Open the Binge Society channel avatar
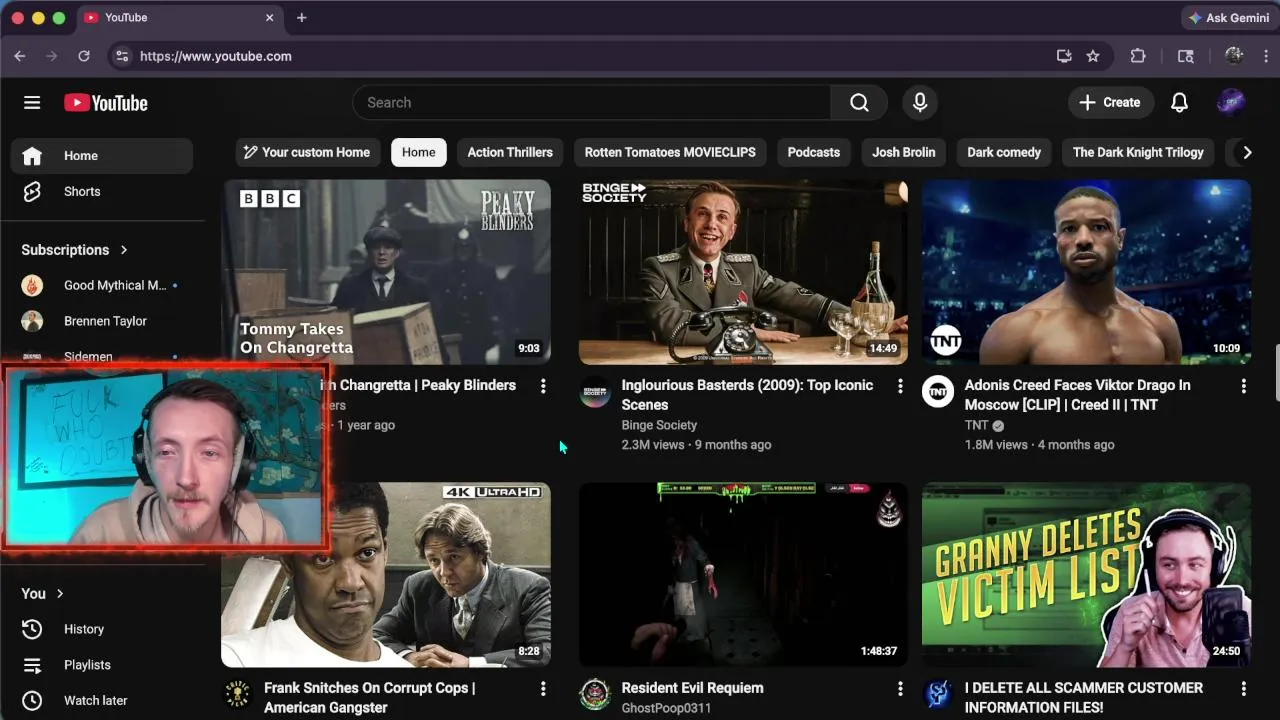 (595, 392)
